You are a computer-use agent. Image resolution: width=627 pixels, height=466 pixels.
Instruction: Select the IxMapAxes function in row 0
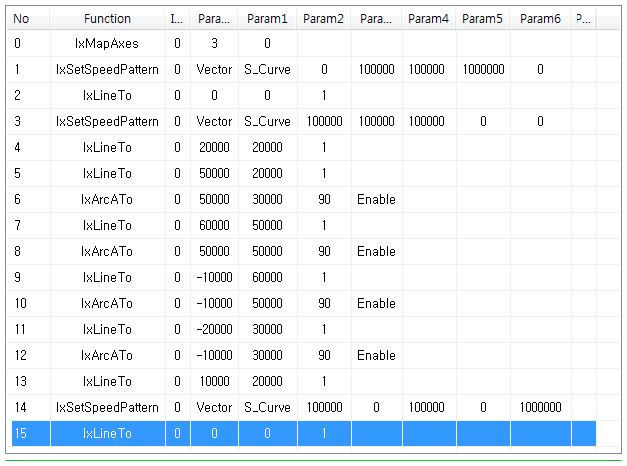click(107, 44)
